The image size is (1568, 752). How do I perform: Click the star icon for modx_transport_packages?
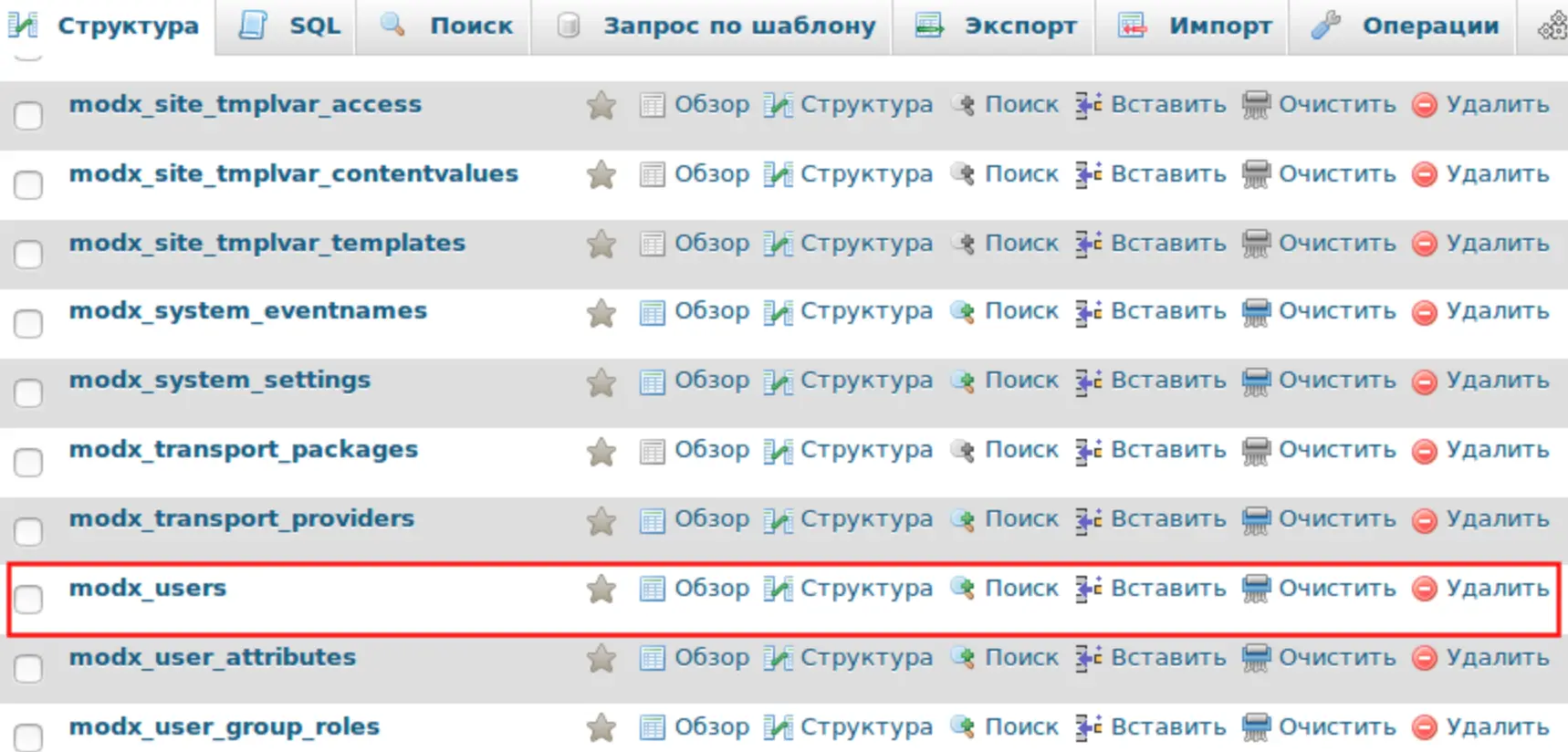click(x=601, y=452)
